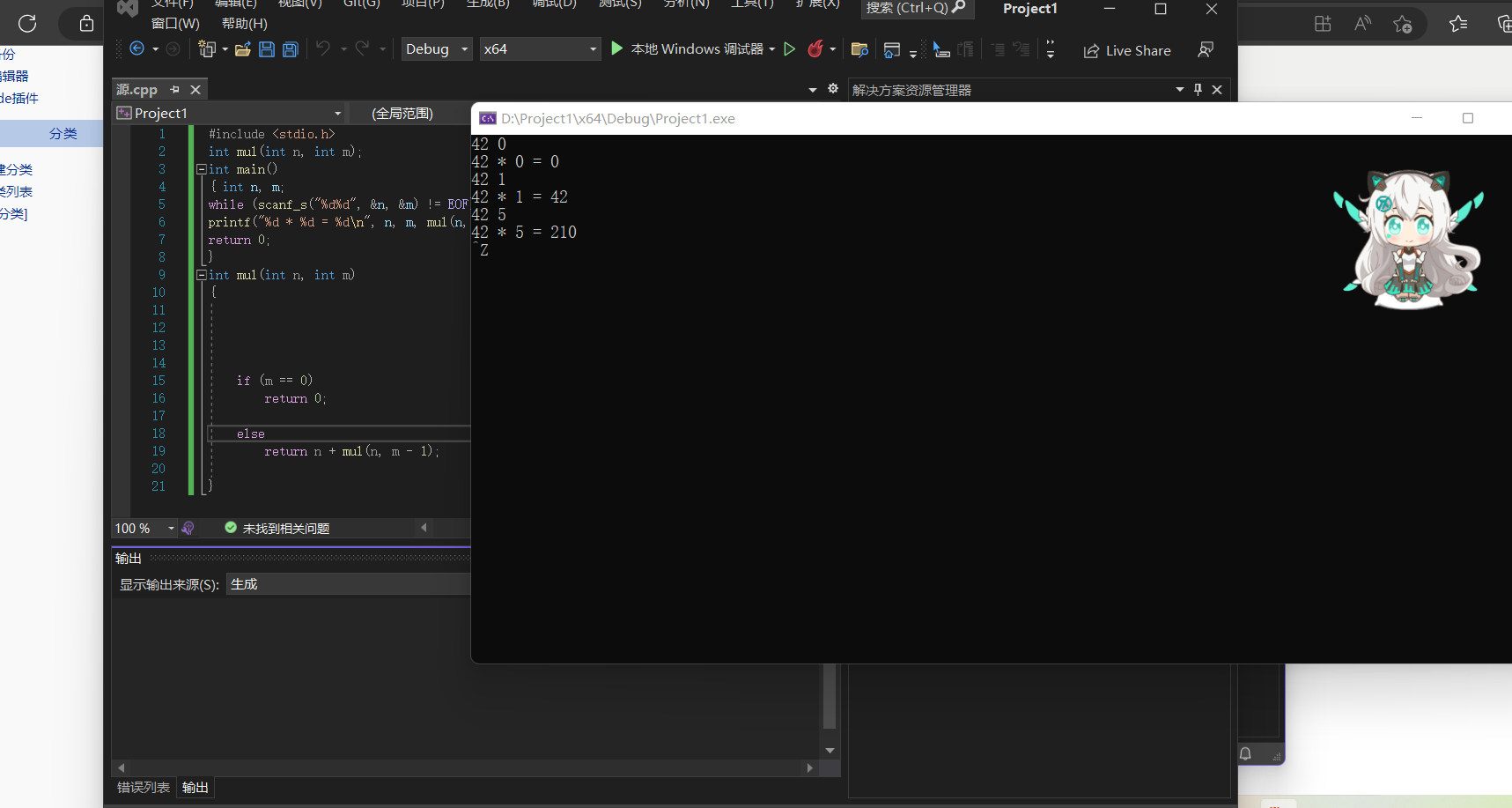Image resolution: width=1512 pixels, height=808 pixels.
Task: Close the 源.cpp editor tab
Action: [x=195, y=90]
